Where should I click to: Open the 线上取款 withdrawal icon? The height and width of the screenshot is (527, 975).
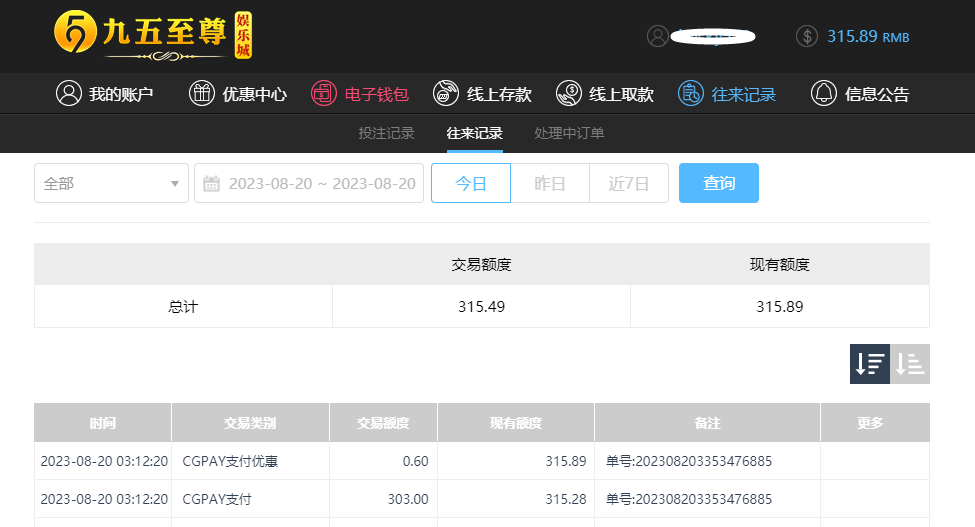(x=568, y=93)
